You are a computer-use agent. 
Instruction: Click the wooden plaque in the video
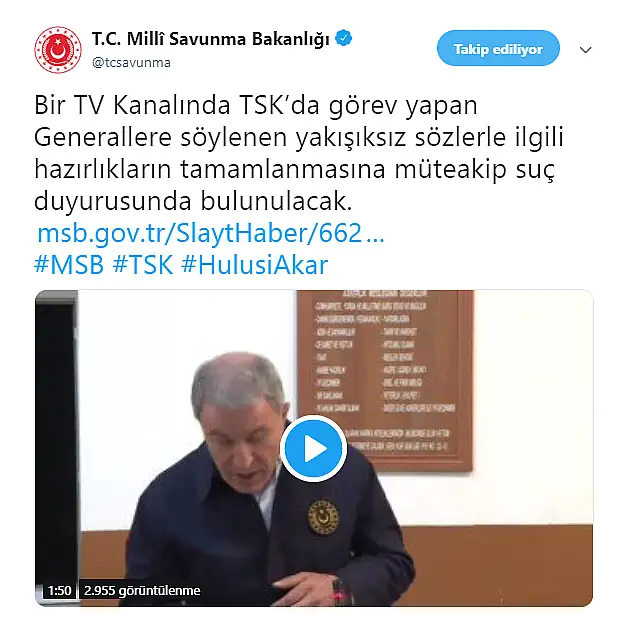click(x=385, y=379)
